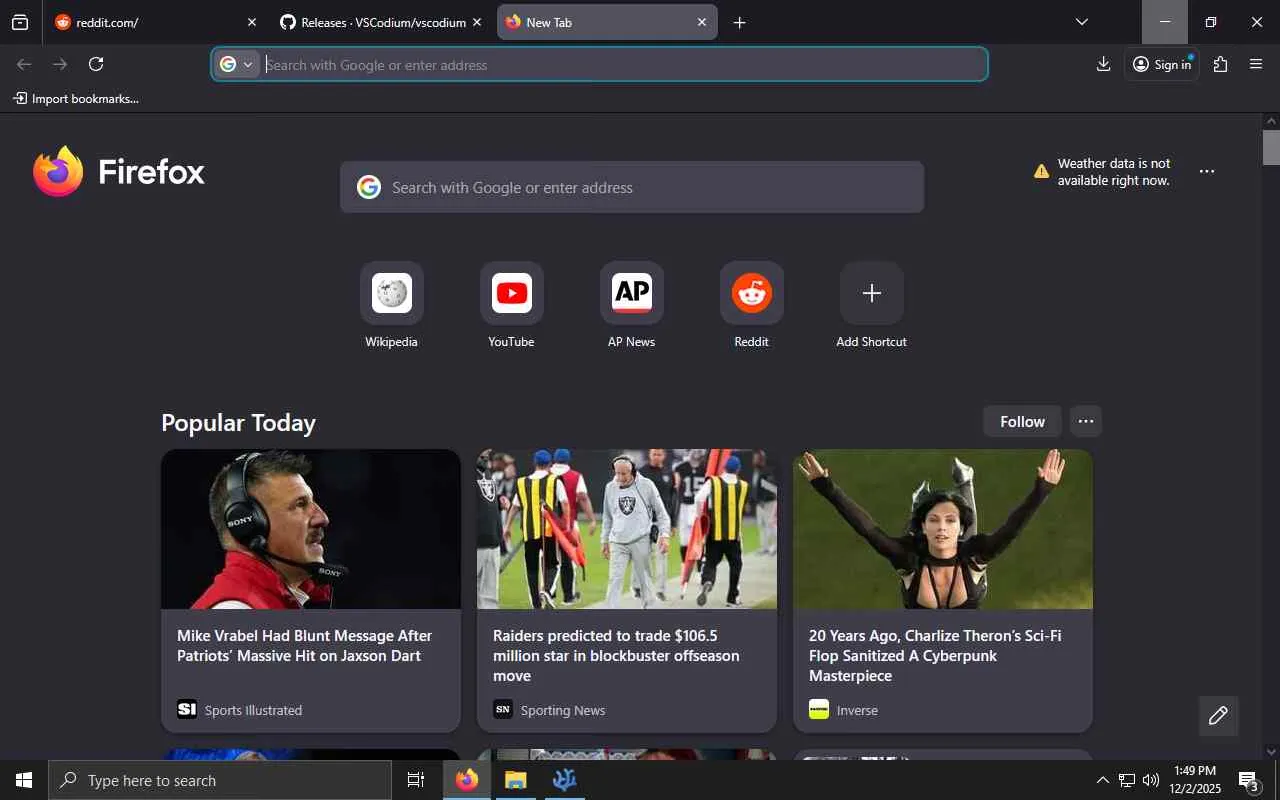Click the Firefox taskbar icon
Viewport: 1280px width, 800px height.
pyautogui.click(x=467, y=780)
